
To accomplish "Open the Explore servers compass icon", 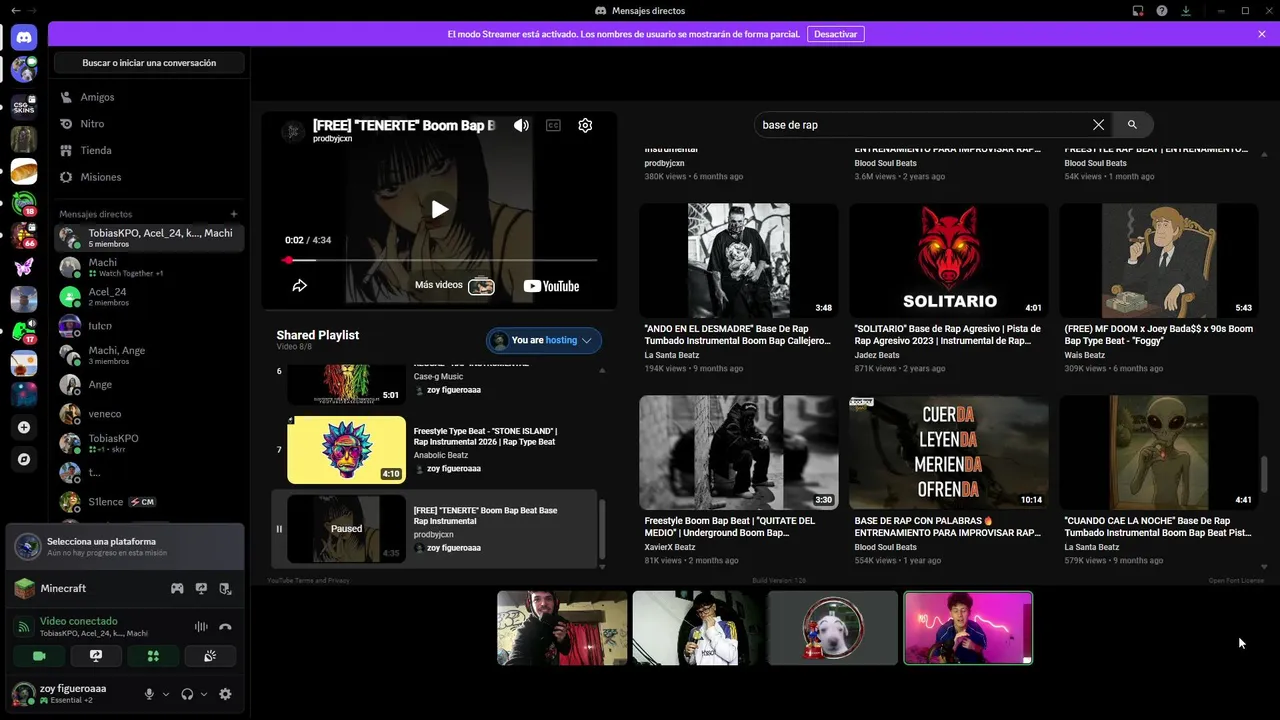I will (24, 460).
